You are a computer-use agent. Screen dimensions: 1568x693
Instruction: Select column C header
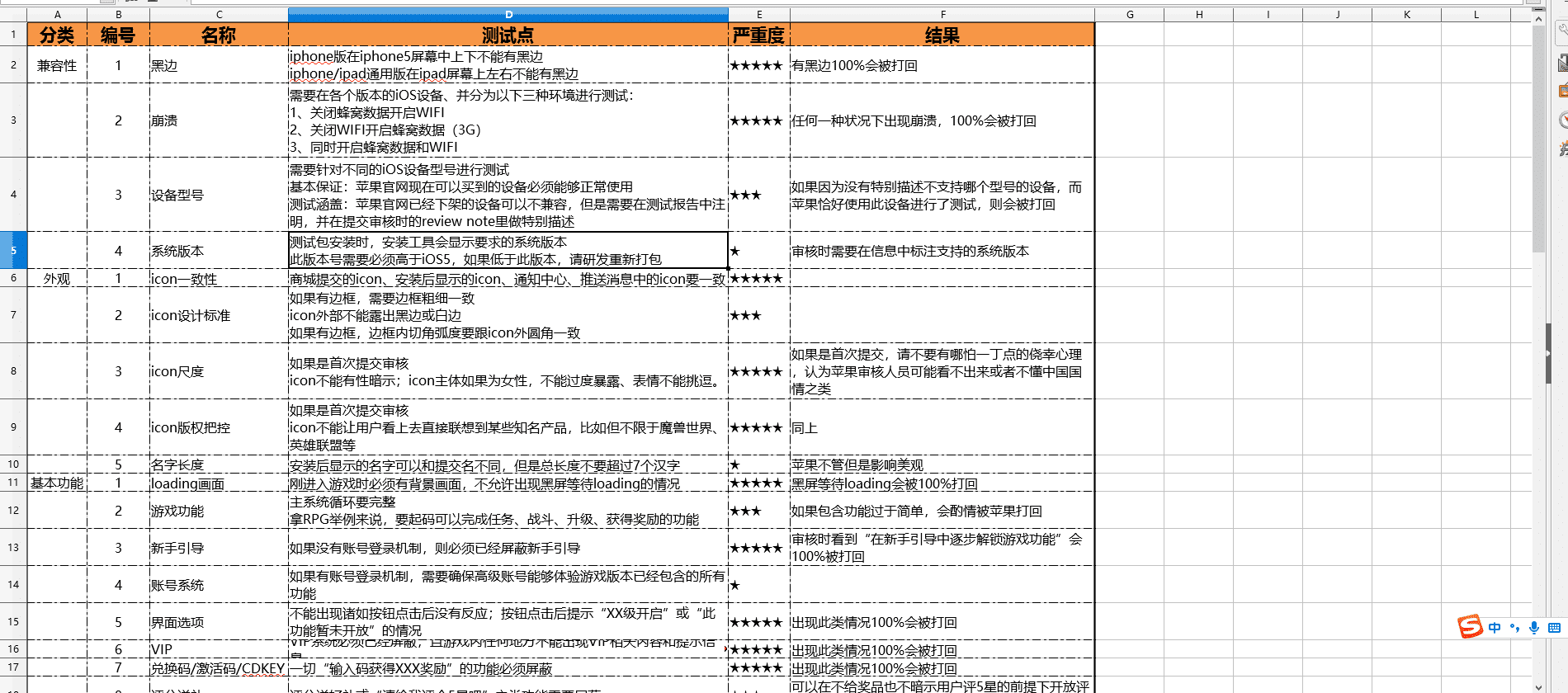pos(219,14)
